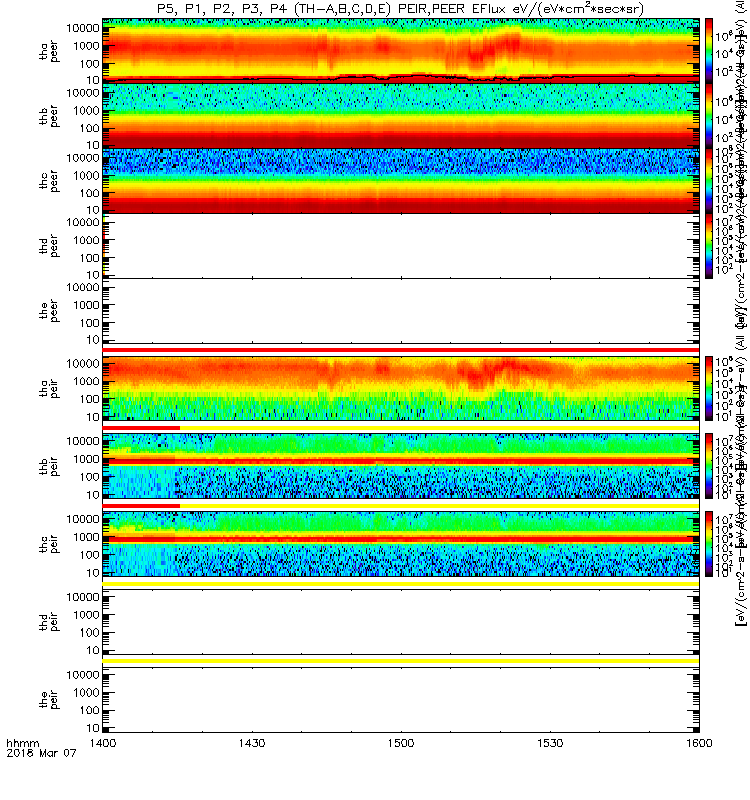Click inside the thc peer spectrogram panel
The width and height of the screenshot is (750, 800).
[x=401, y=181]
